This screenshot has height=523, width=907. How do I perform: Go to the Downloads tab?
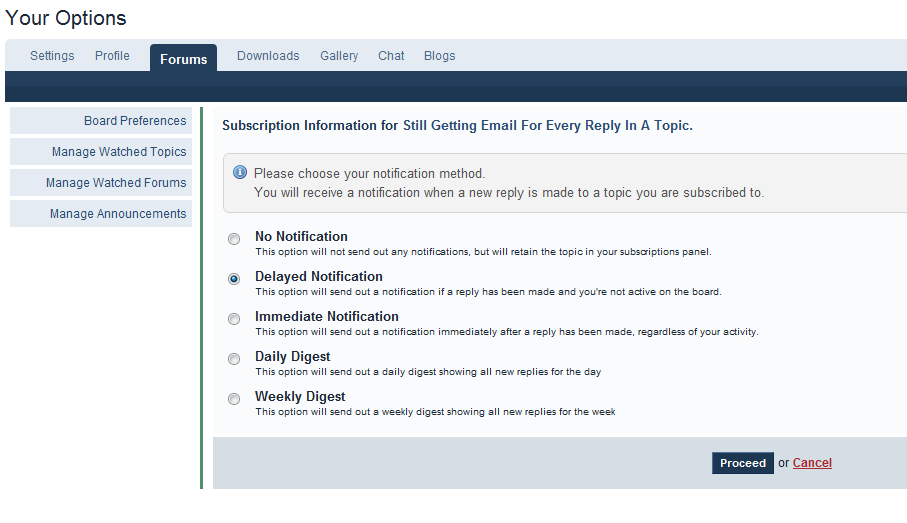(x=268, y=56)
